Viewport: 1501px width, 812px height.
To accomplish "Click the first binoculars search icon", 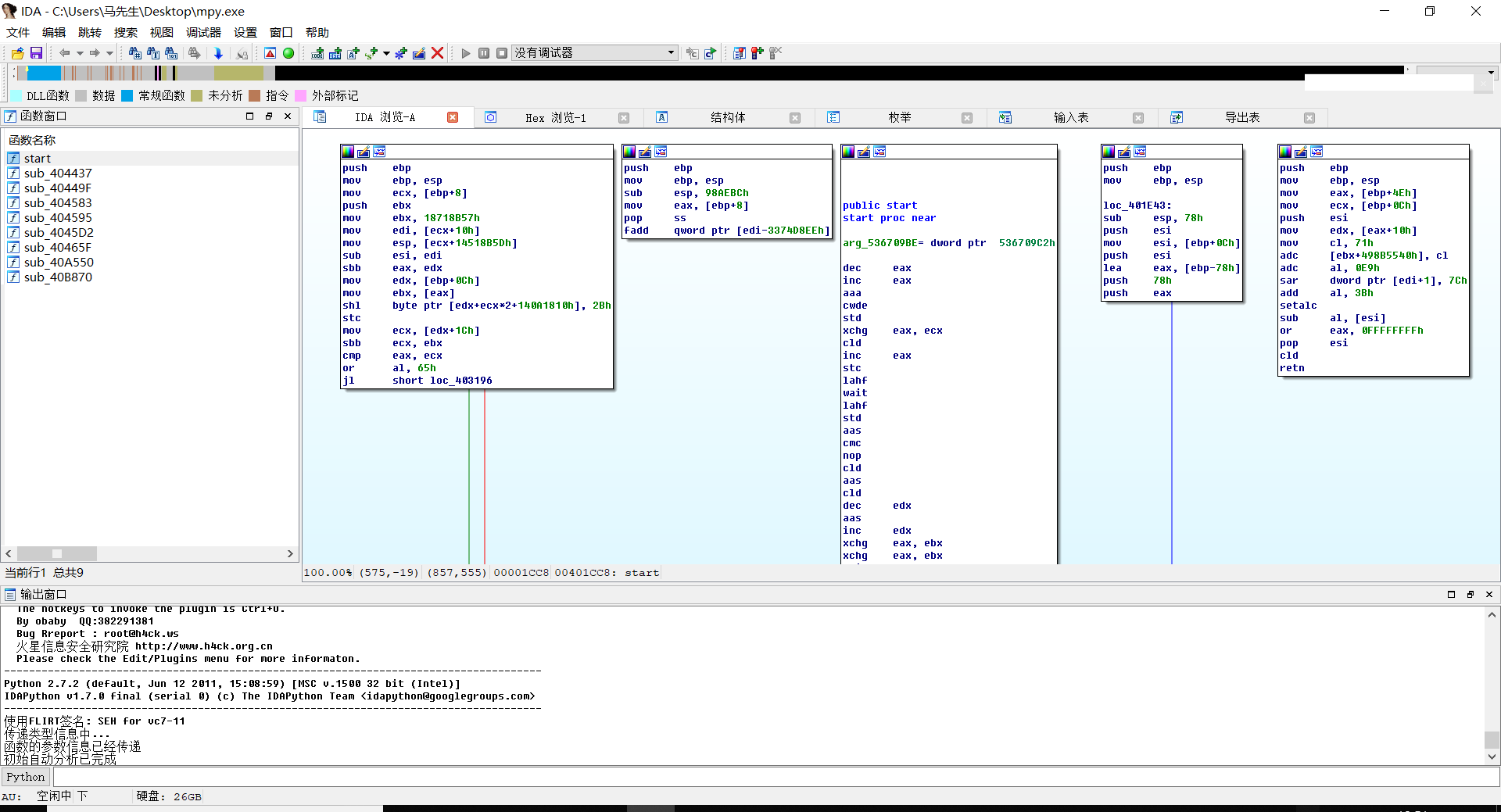I will [134, 53].
